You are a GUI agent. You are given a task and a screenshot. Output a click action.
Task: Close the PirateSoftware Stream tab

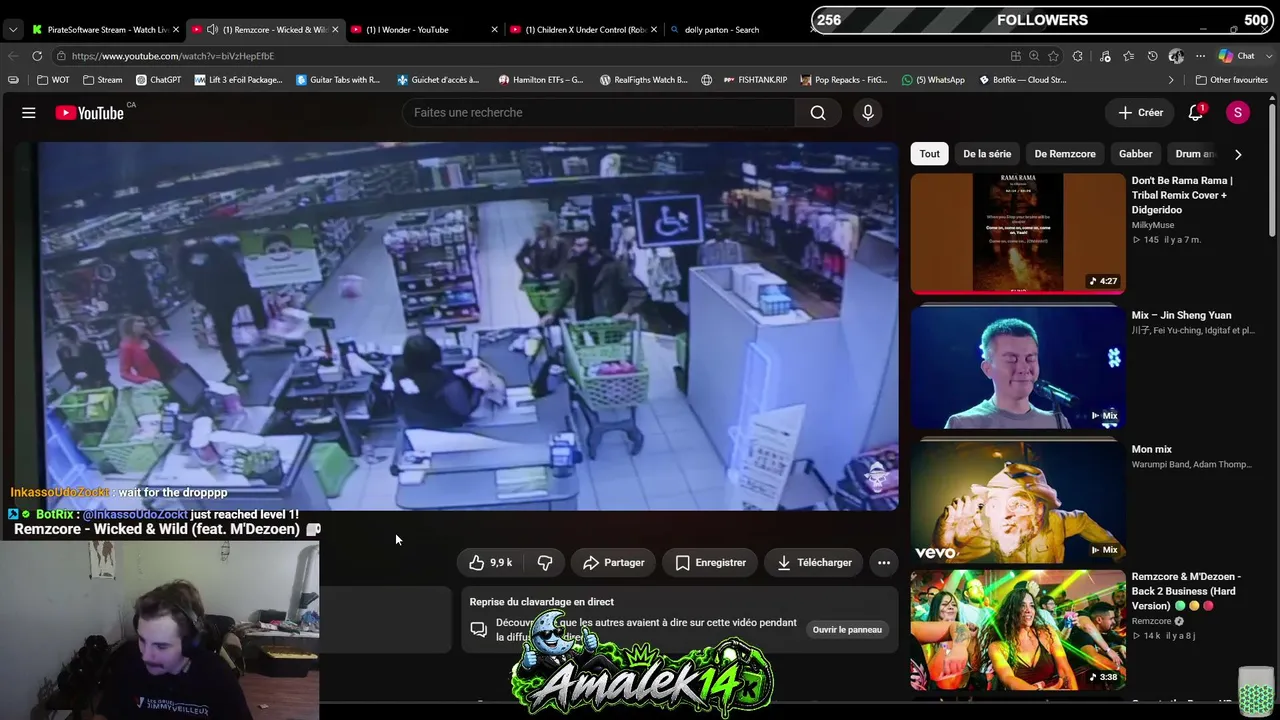(176, 30)
